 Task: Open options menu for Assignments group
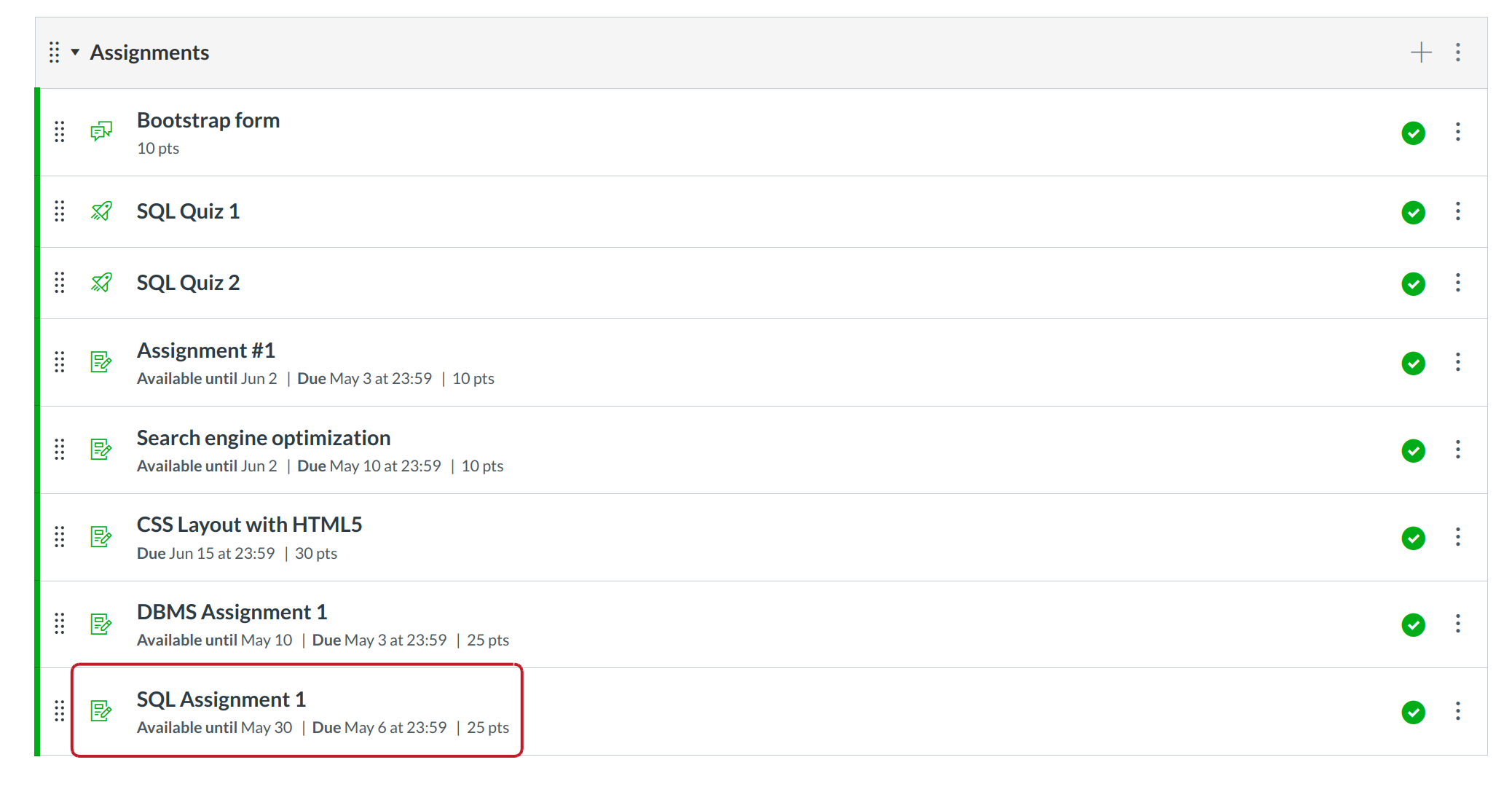(1457, 52)
